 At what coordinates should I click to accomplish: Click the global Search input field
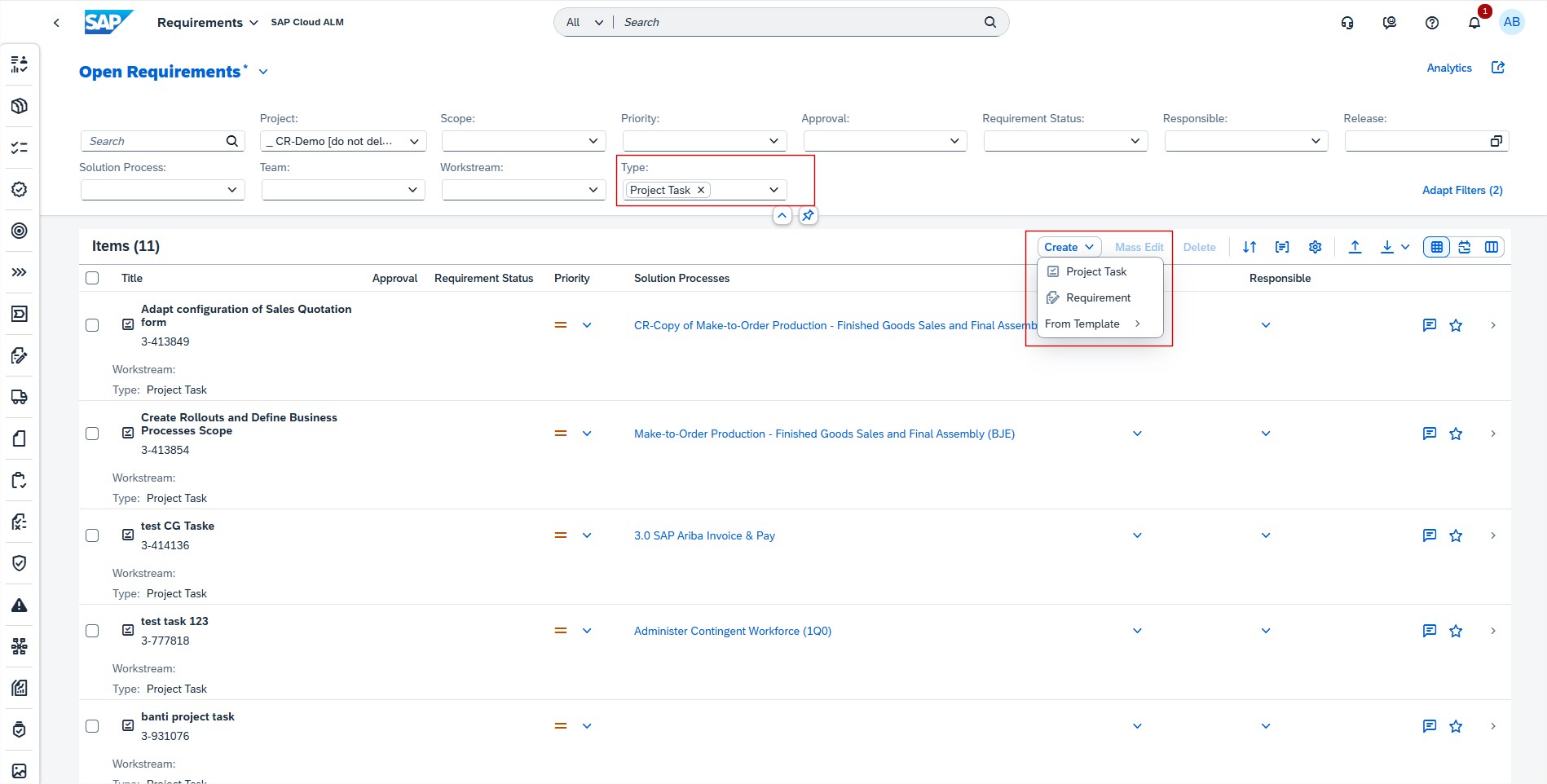click(x=799, y=22)
